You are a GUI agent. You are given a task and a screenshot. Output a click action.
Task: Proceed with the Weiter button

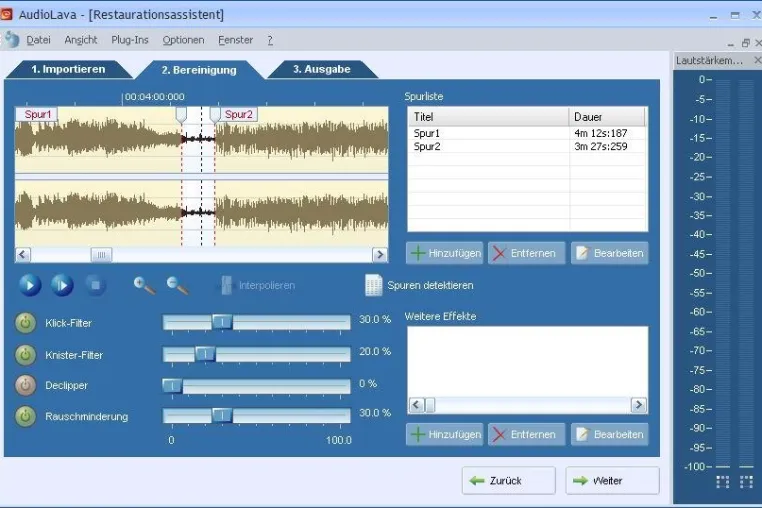pos(612,480)
